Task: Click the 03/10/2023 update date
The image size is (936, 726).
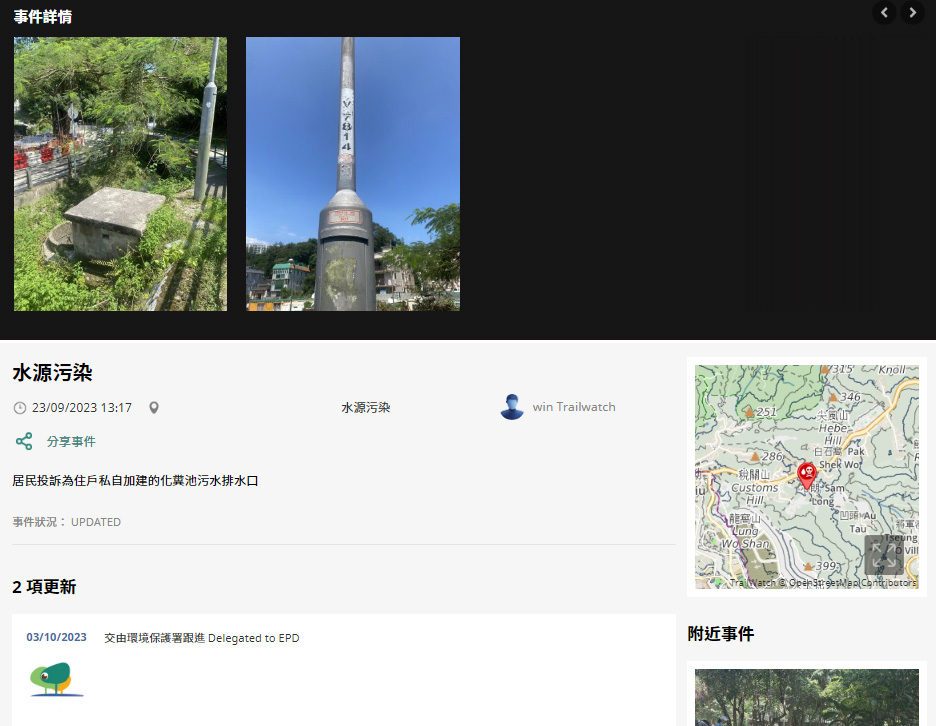Action: [56, 638]
